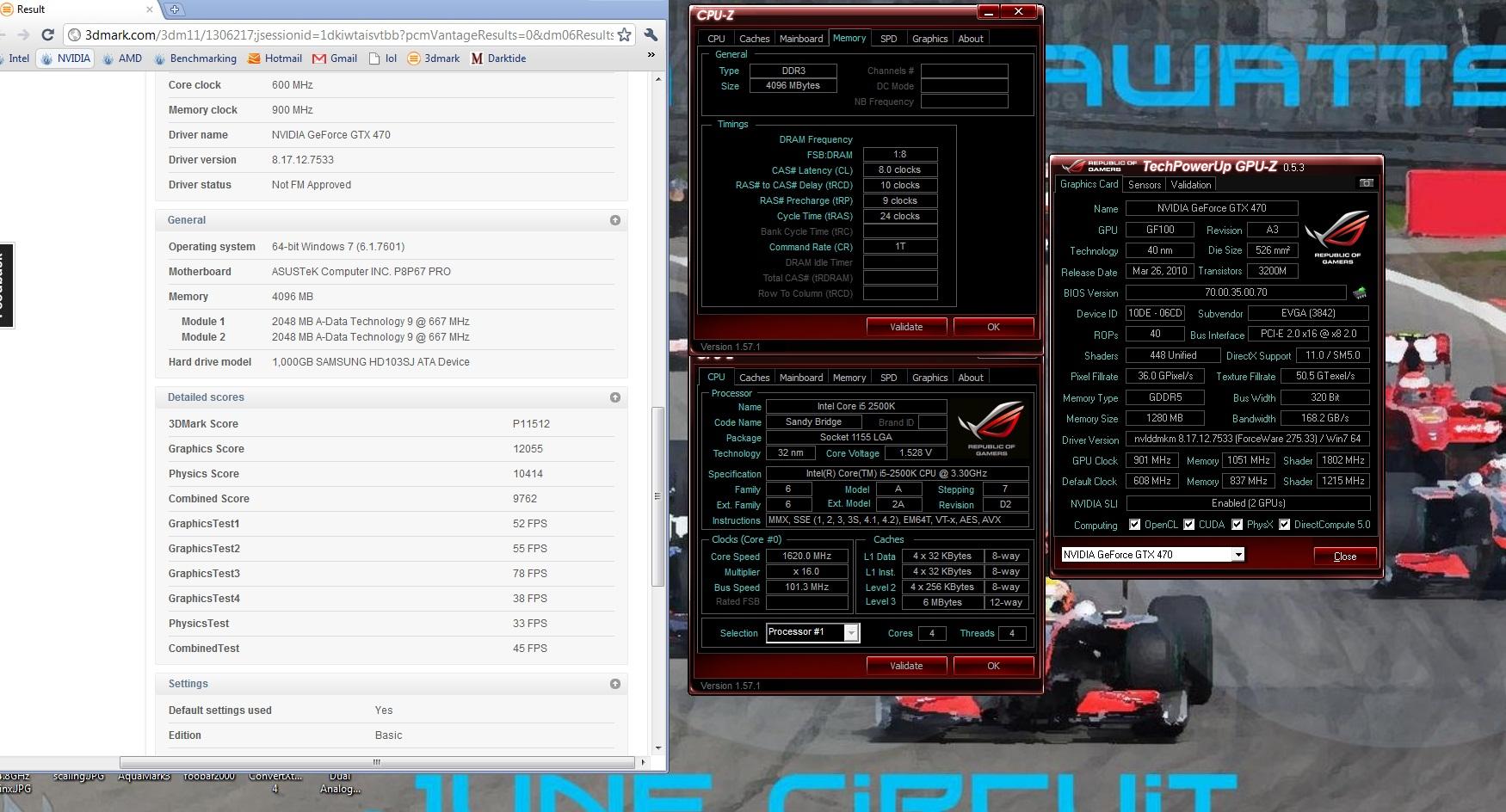The width and height of the screenshot is (1506, 812).
Task: Open the GPU selection dropdown in GPU-Z
Action: [x=1238, y=555]
